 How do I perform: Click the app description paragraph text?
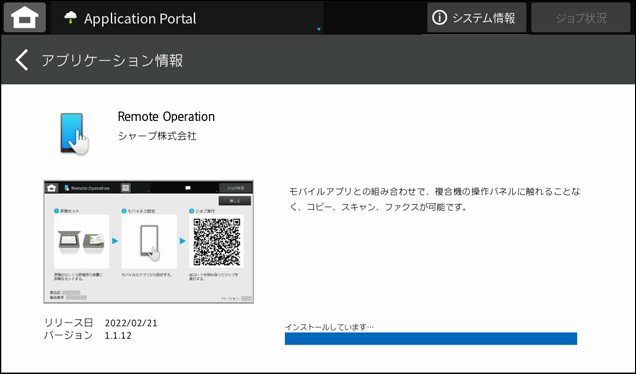434,199
